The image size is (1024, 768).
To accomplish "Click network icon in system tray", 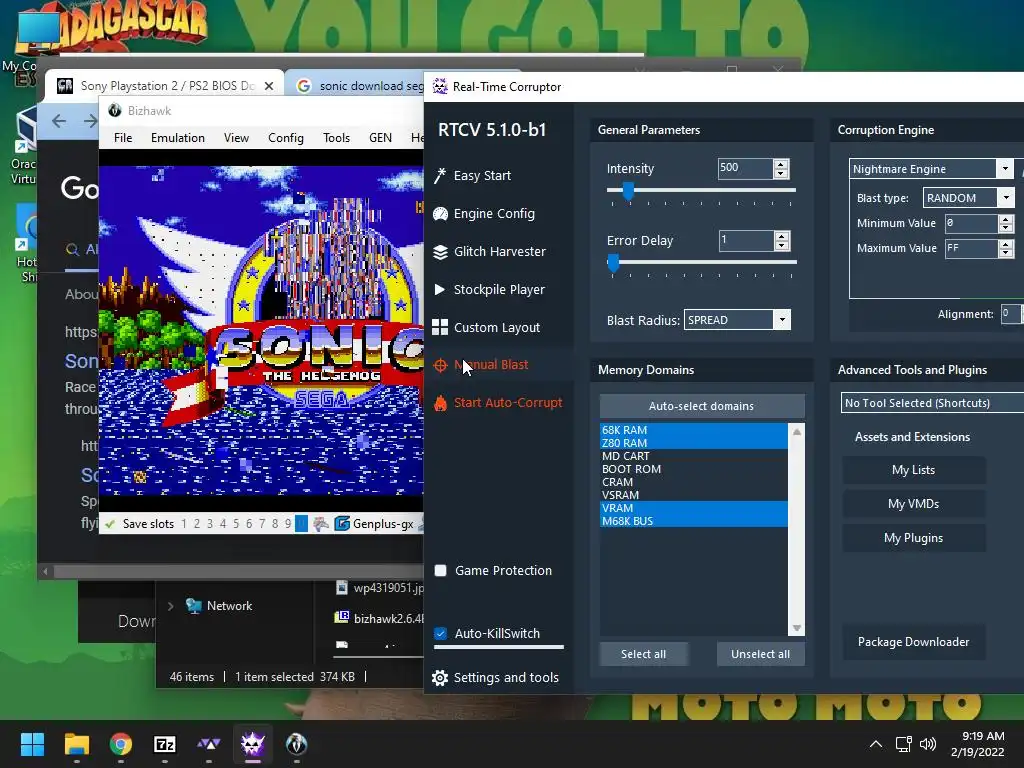I will click(x=904, y=744).
